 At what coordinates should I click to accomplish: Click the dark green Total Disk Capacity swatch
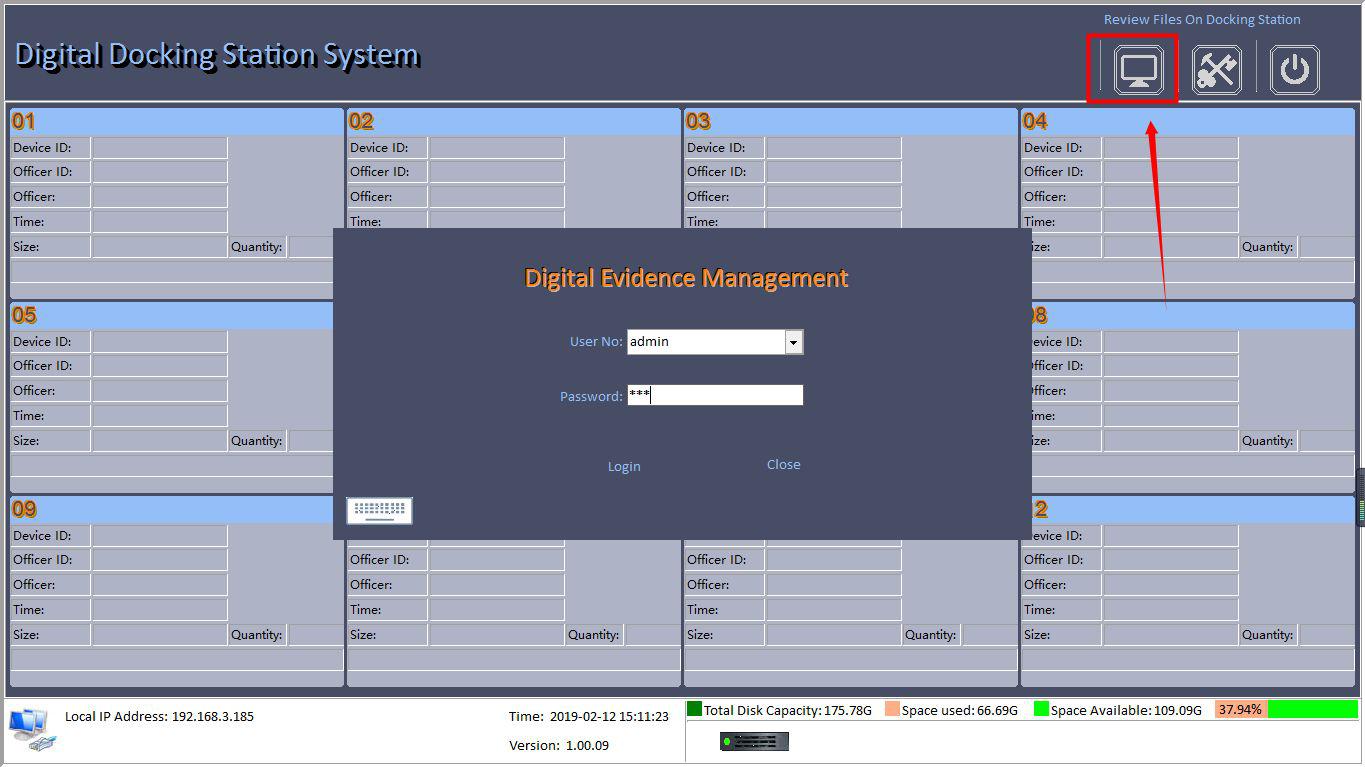pos(694,709)
